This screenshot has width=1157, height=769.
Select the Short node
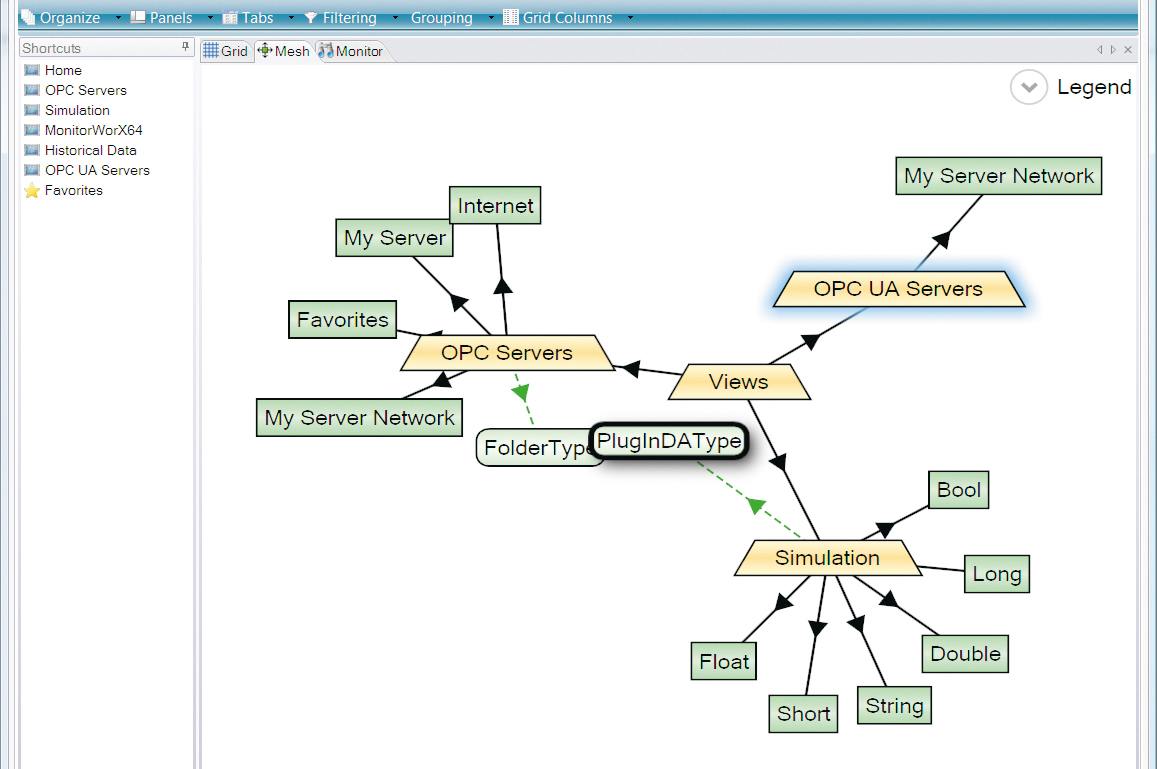804,714
